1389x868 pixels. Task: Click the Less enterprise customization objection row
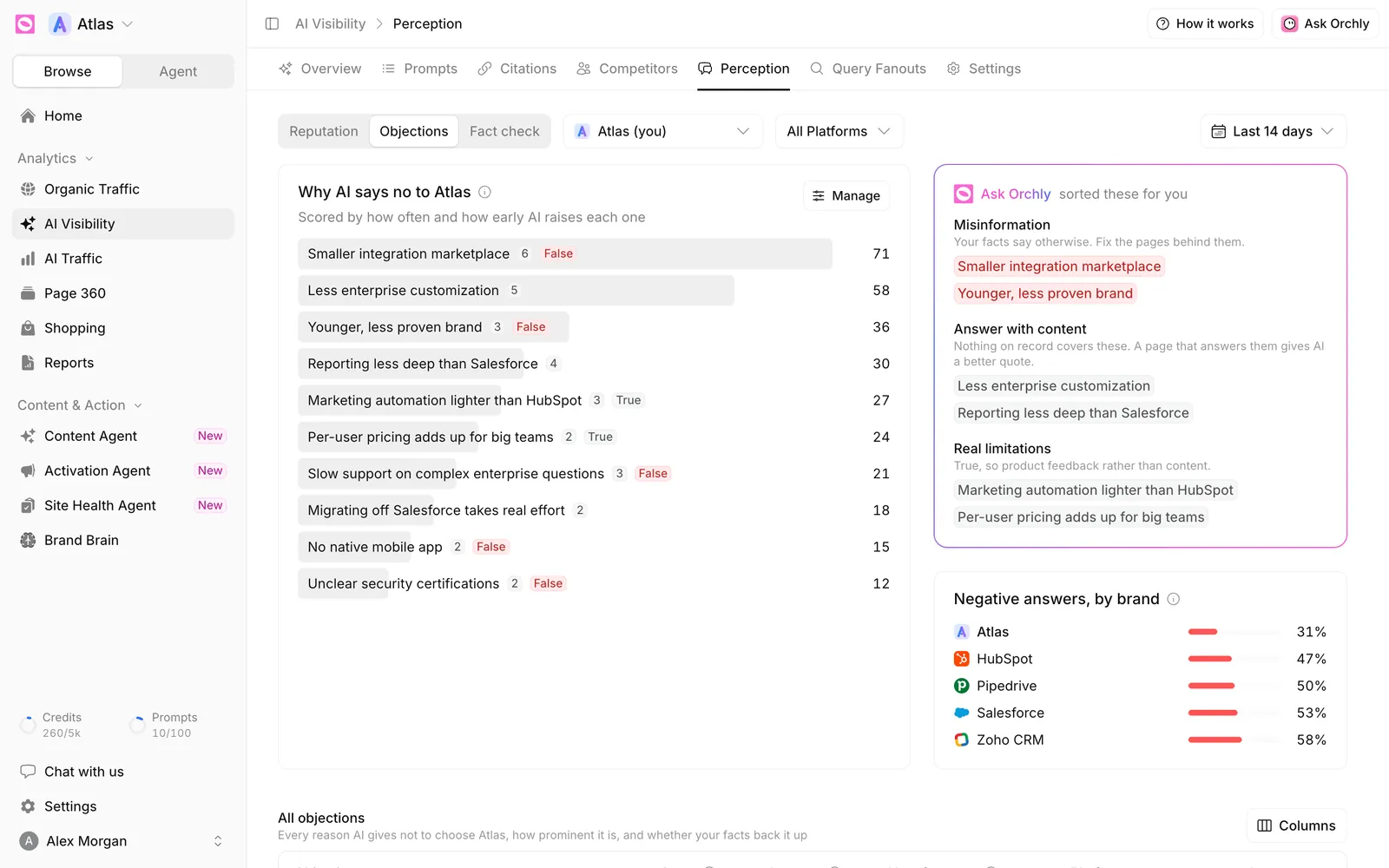coord(594,290)
